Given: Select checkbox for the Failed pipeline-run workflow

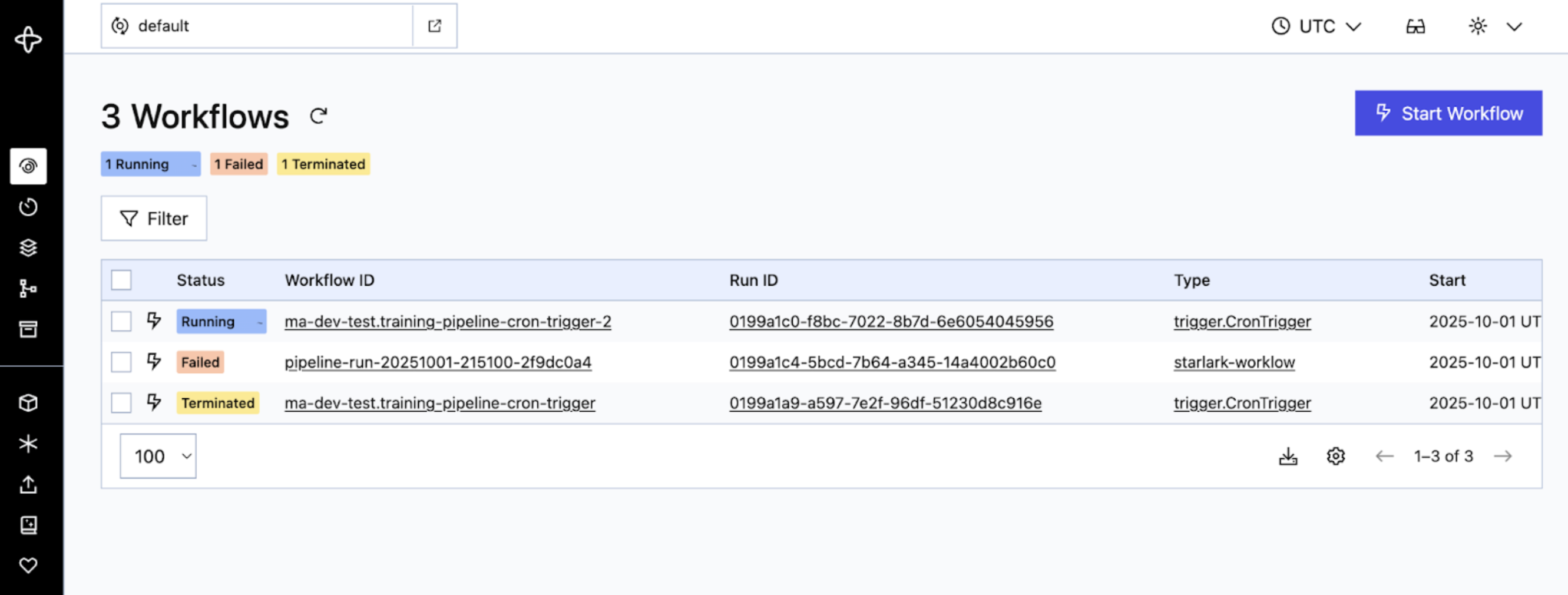Looking at the screenshot, I should click(x=121, y=362).
